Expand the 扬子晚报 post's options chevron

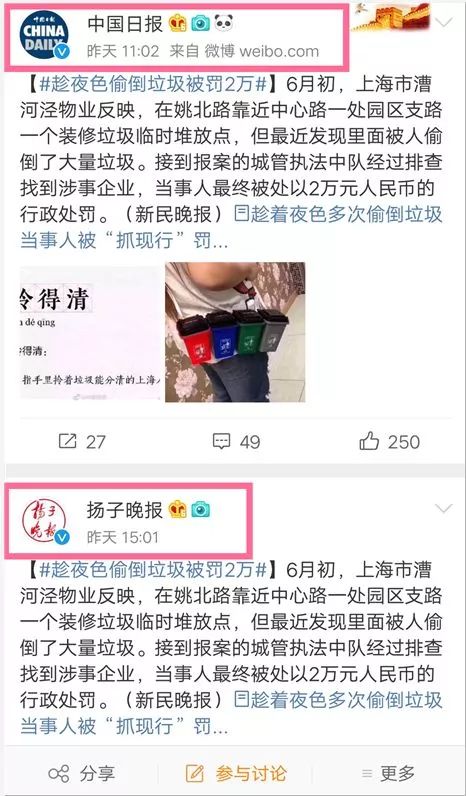(x=444, y=509)
